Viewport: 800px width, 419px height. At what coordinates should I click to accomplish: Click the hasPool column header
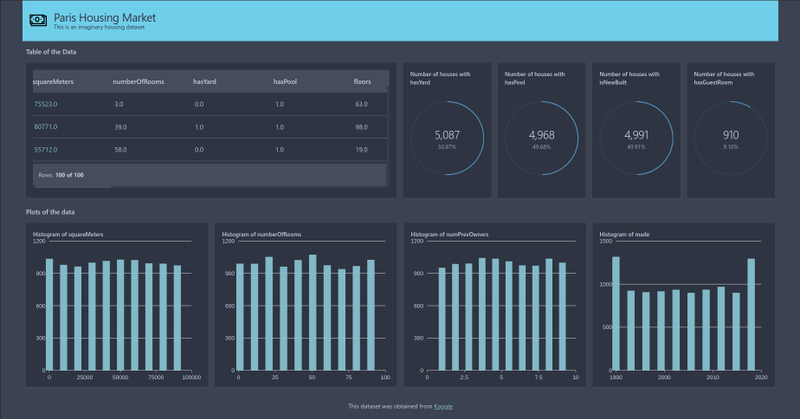285,82
